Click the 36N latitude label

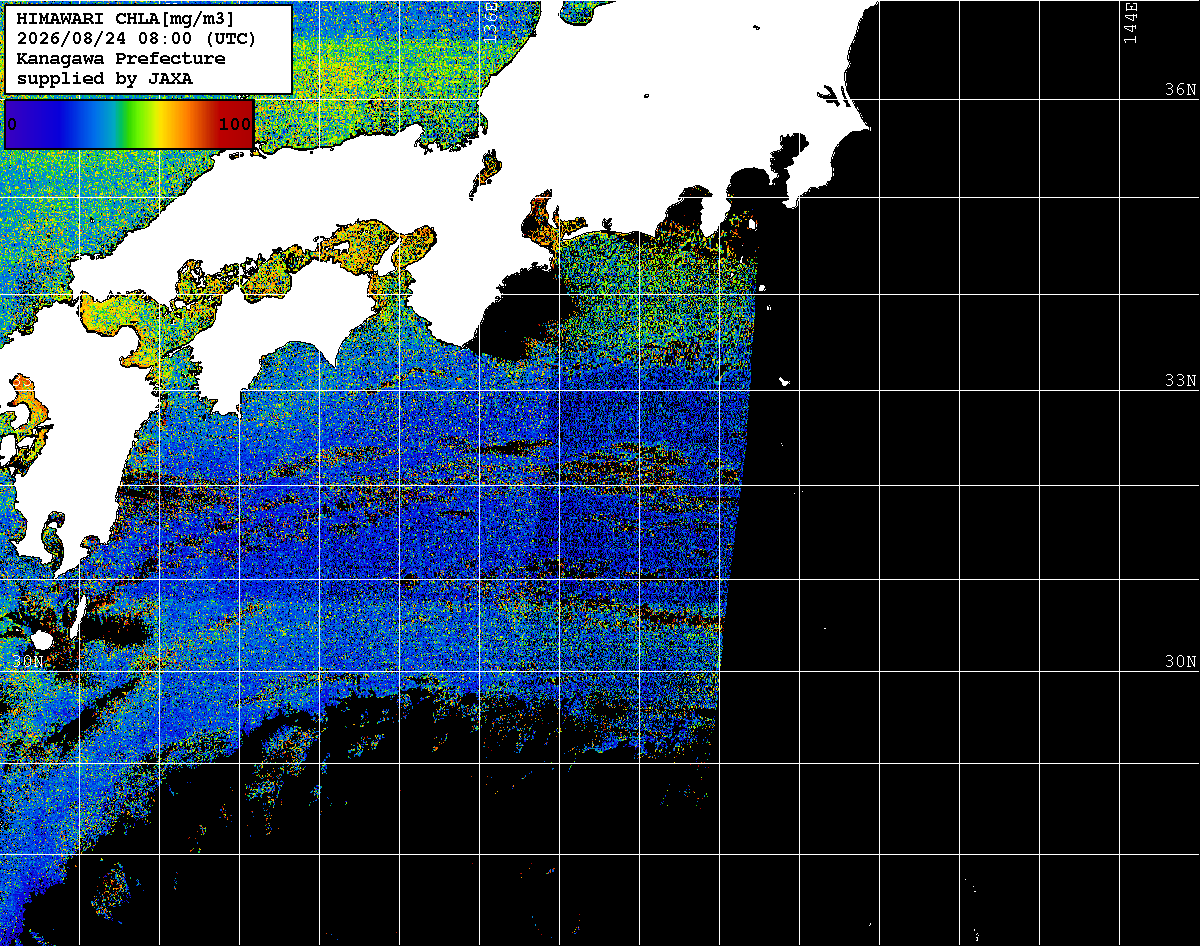[1181, 89]
